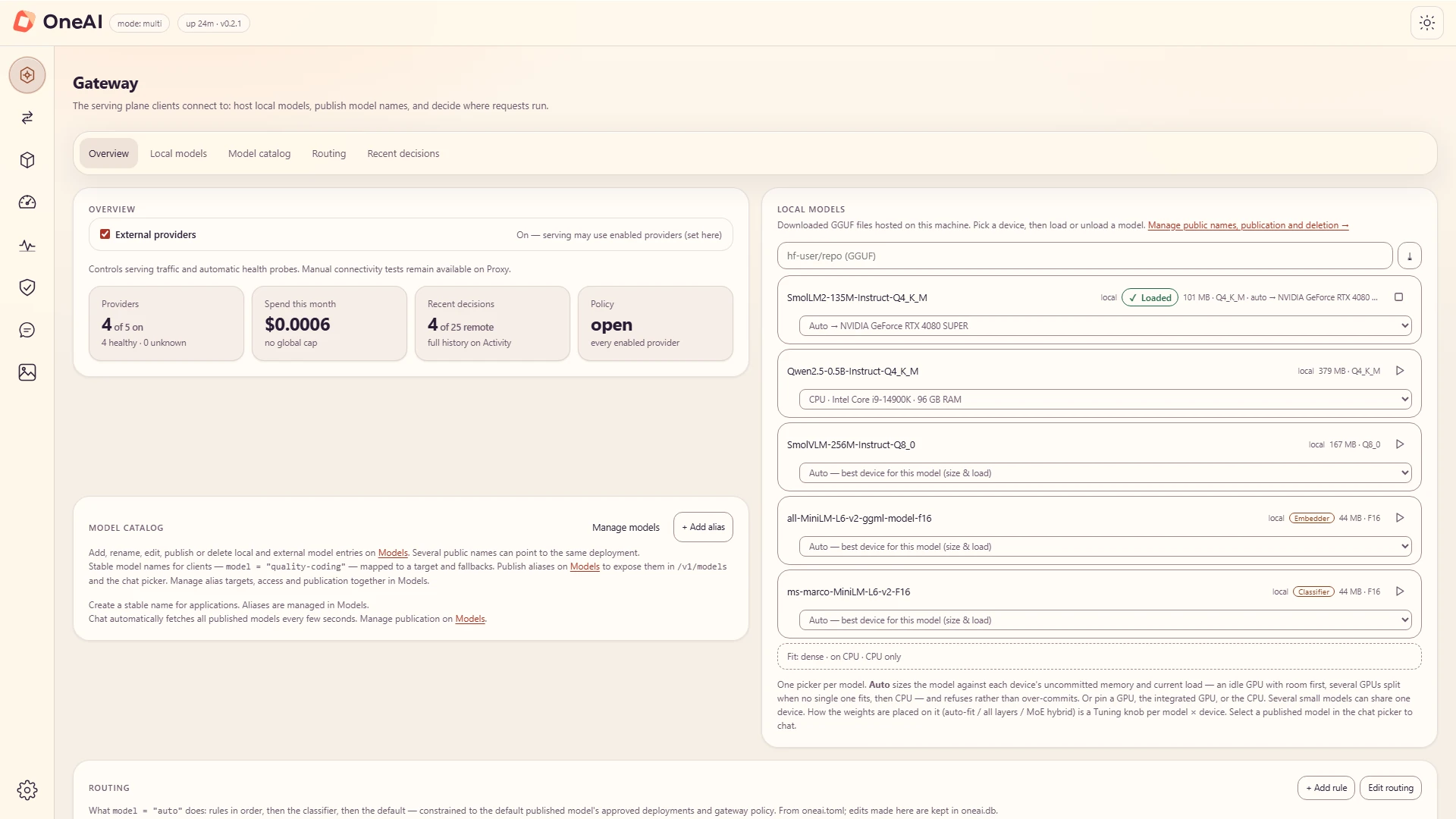The width and height of the screenshot is (1456, 819).
Task: Open the cube icon in sidebar
Action: (x=27, y=160)
